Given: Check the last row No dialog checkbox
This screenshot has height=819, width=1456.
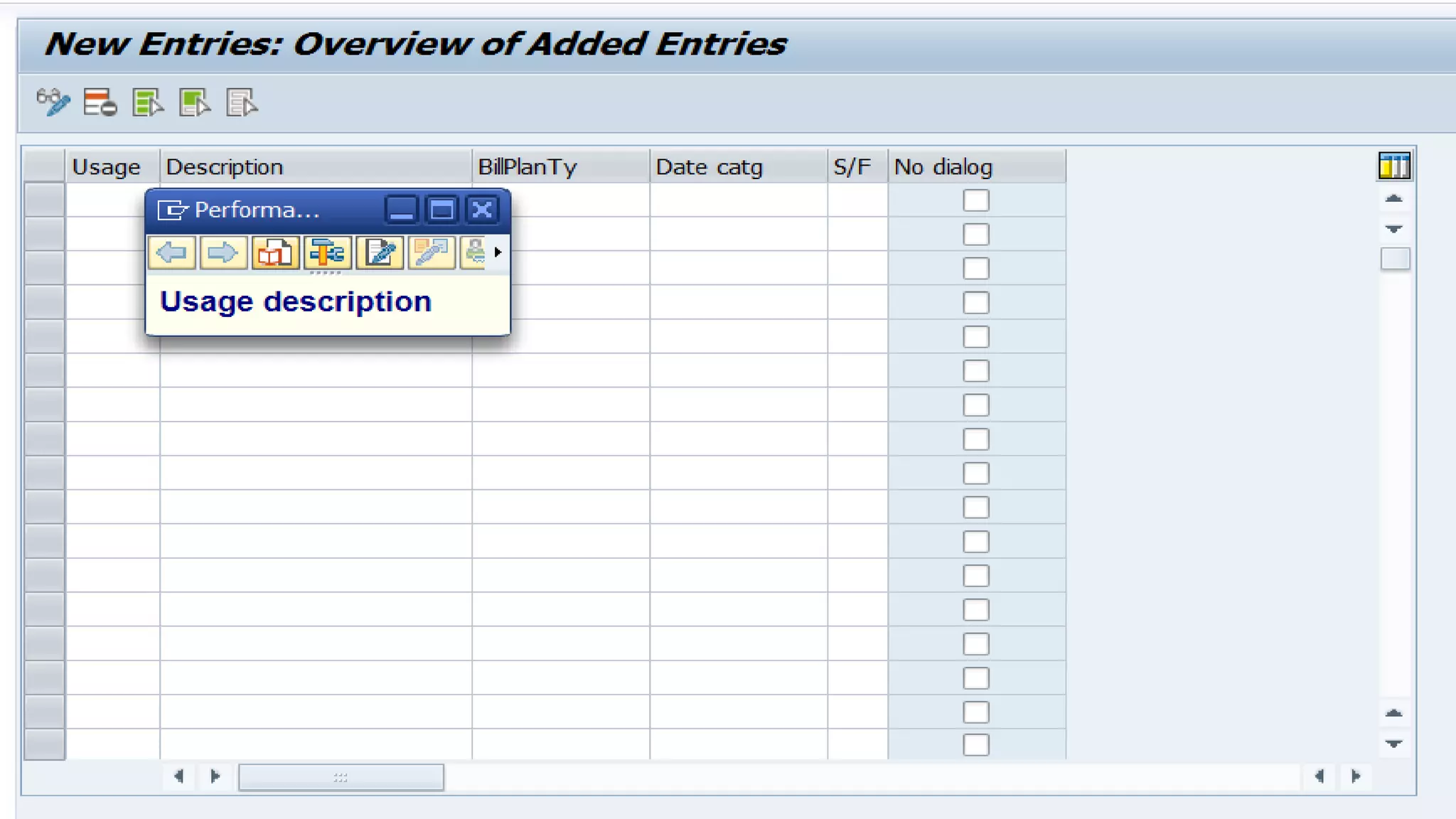Looking at the screenshot, I should click(x=975, y=745).
